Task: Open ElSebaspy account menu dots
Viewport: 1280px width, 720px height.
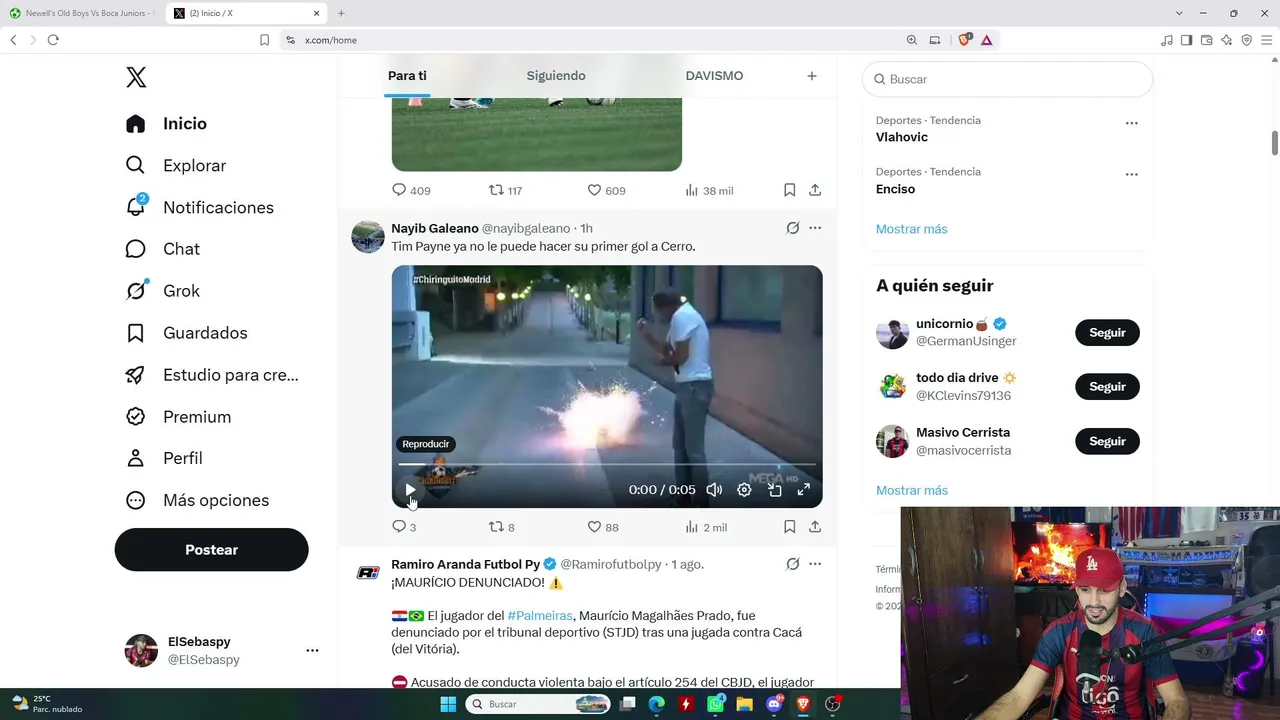Action: [x=312, y=650]
